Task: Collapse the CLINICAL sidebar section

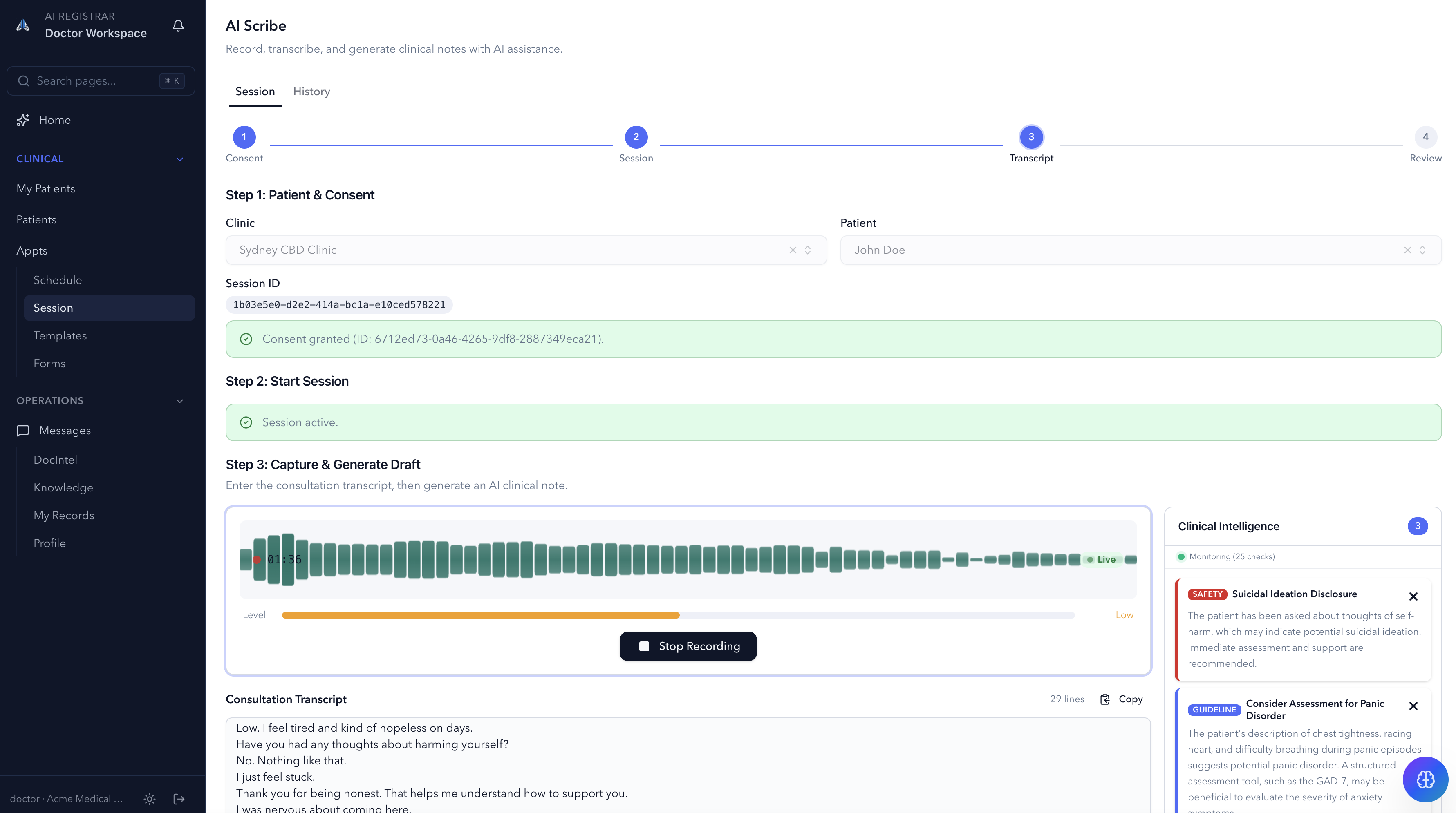Action: [180, 159]
